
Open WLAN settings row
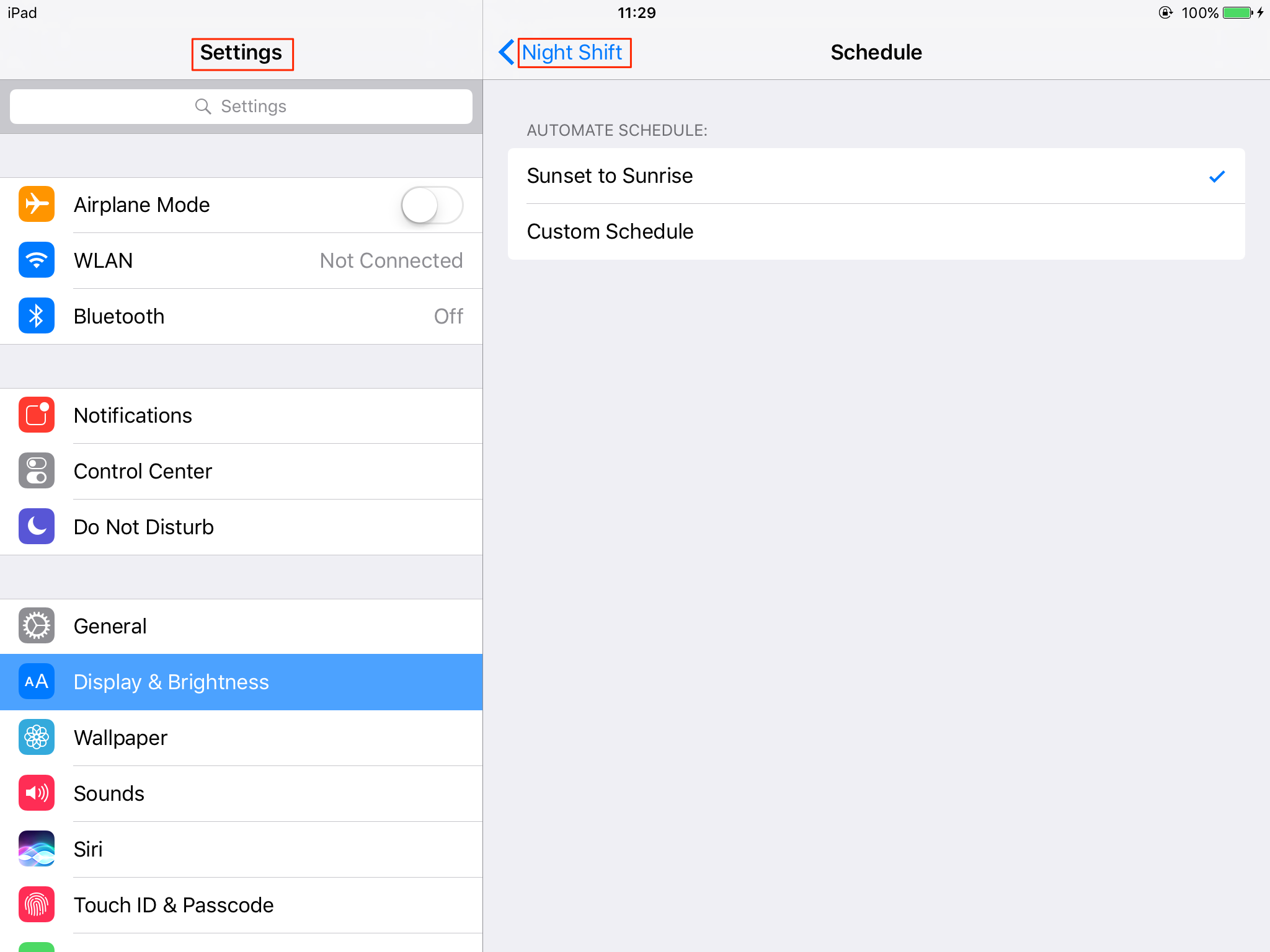(241, 260)
